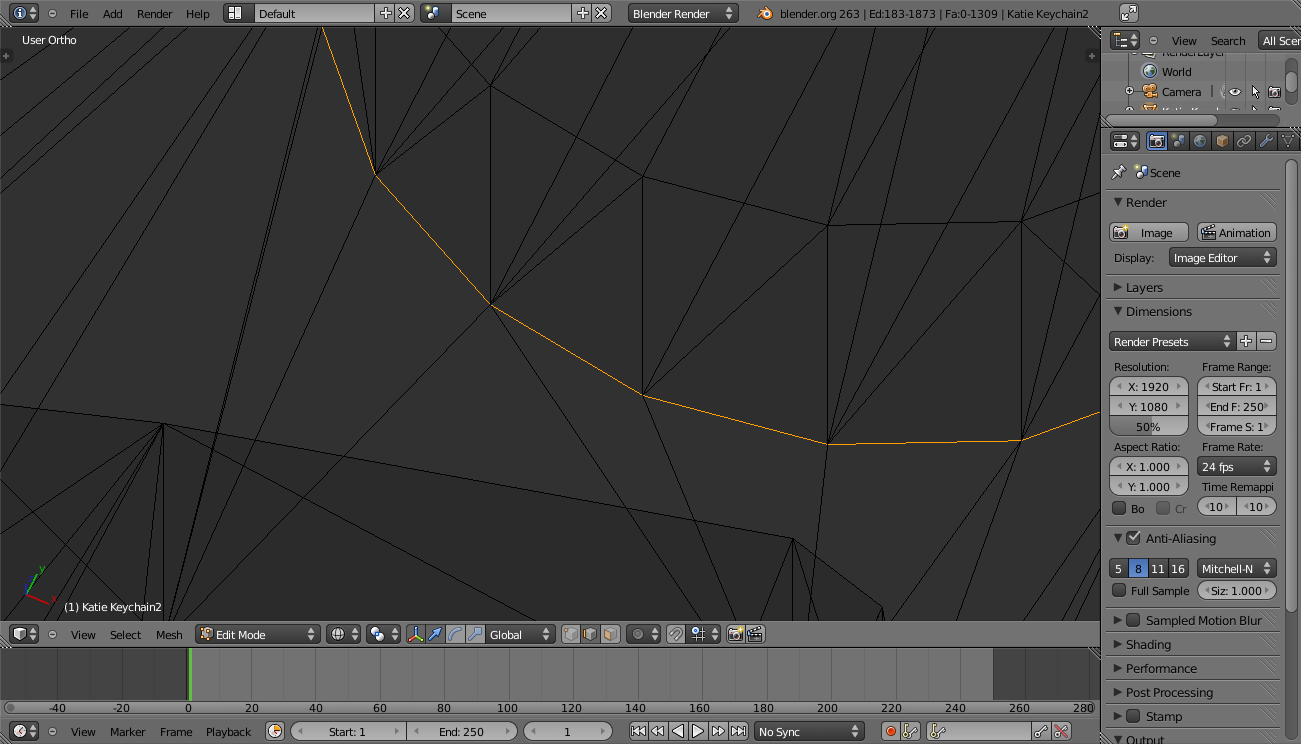This screenshot has height=744, width=1301.
Task: Disable the Anti-Aliasing checkbox
Action: click(1133, 538)
